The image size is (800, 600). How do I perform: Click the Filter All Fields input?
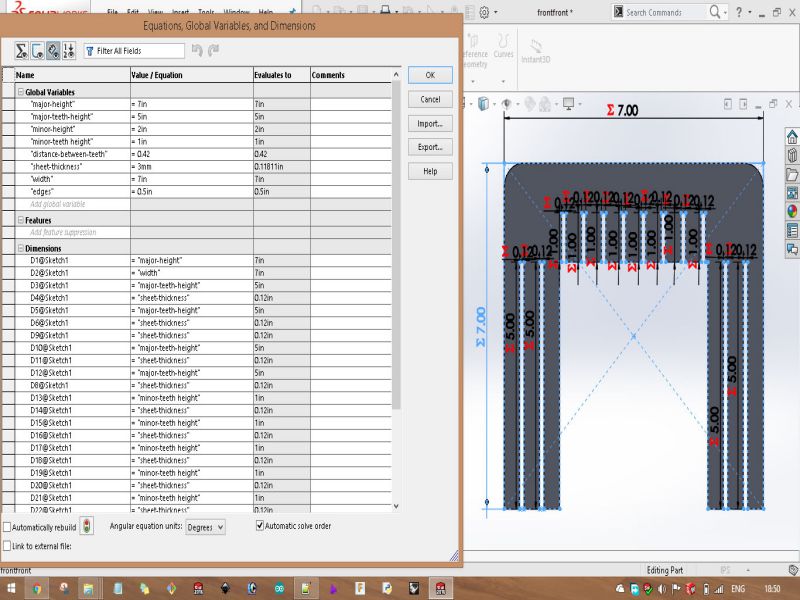pos(134,51)
